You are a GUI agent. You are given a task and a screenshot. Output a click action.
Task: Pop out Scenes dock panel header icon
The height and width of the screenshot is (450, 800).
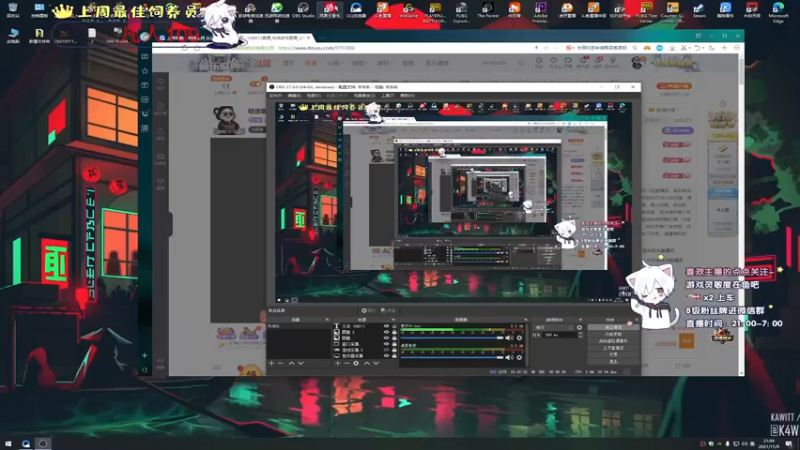click(x=328, y=320)
